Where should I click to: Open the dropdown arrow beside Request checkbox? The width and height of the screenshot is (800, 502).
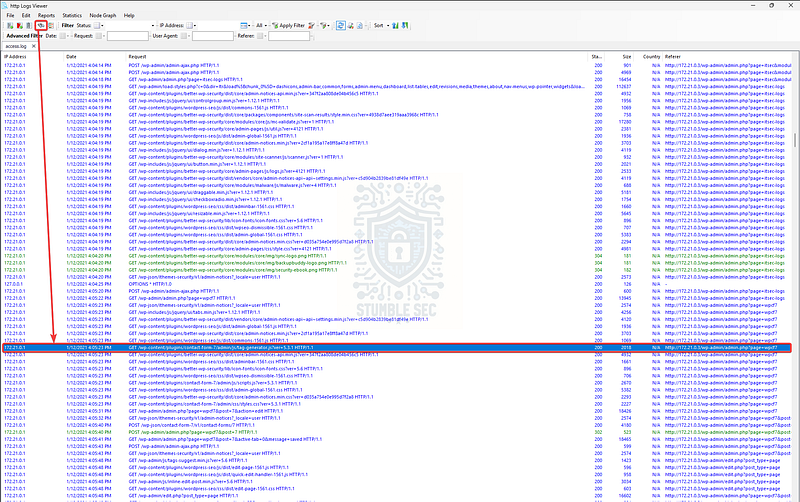coord(104,36)
